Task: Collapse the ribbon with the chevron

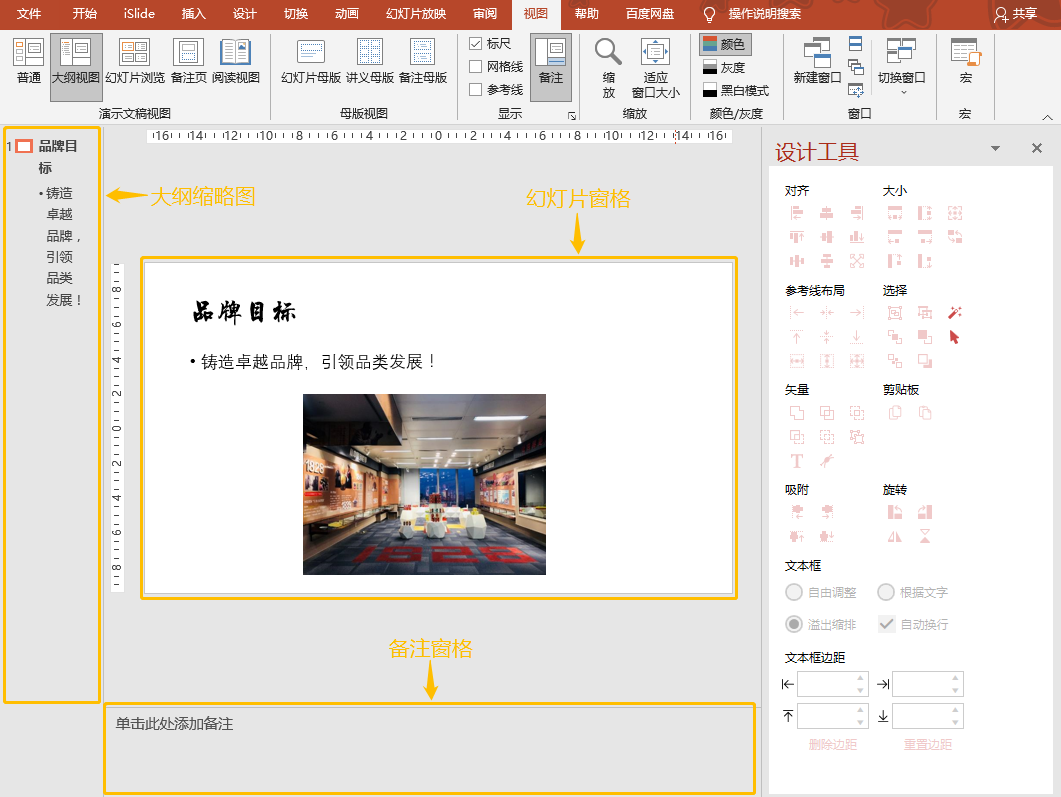Action: point(1047,117)
